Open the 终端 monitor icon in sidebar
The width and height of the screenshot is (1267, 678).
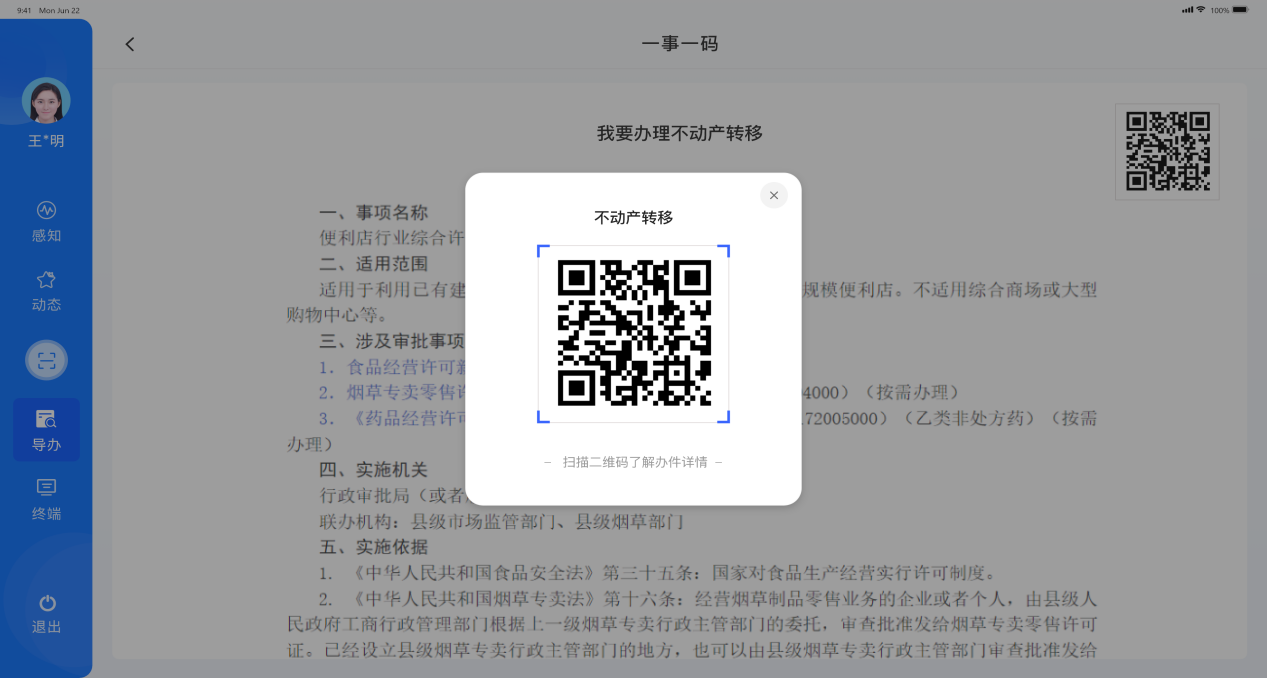pos(46,488)
